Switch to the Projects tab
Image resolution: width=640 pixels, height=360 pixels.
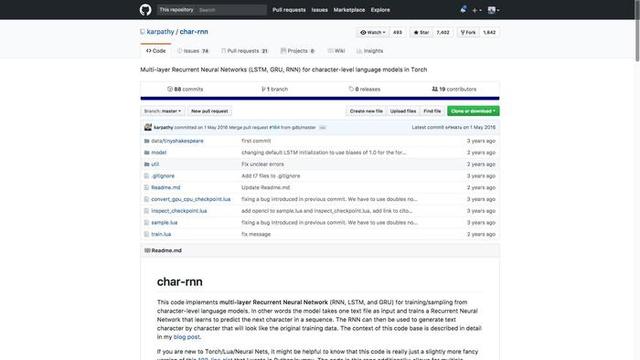(298, 51)
